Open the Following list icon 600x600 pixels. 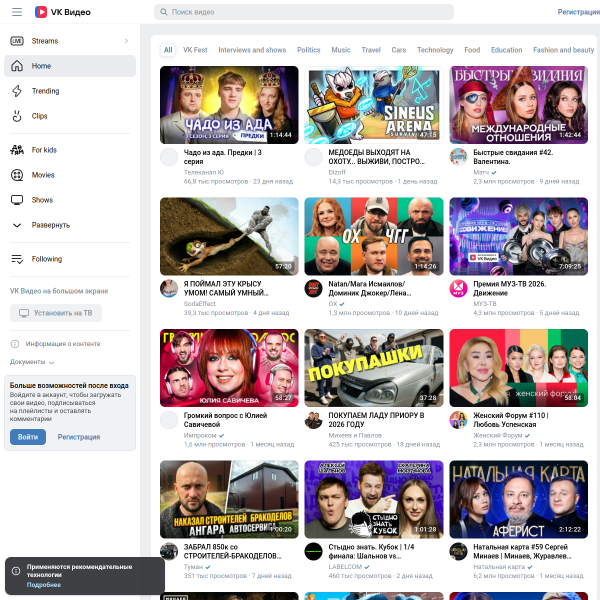17,259
